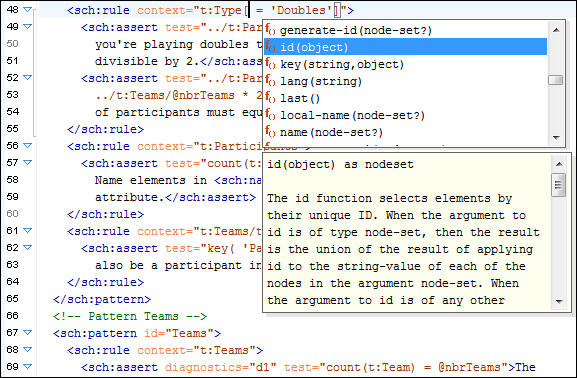Click function icon beside generate-id(node-set?)
The image size is (577, 378).
(270, 29)
